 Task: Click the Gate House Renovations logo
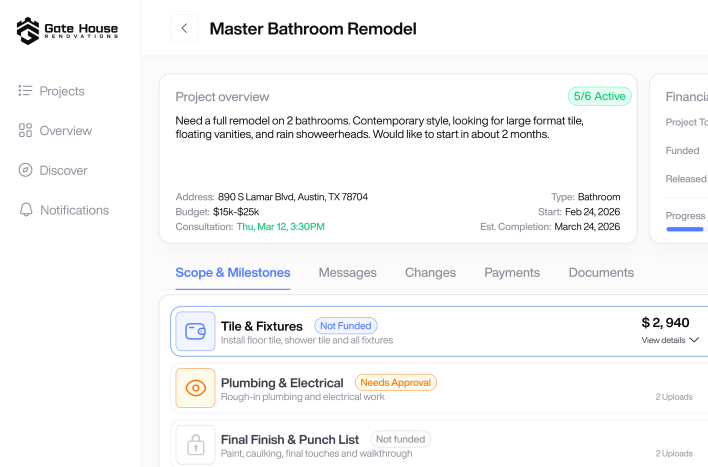(67, 31)
